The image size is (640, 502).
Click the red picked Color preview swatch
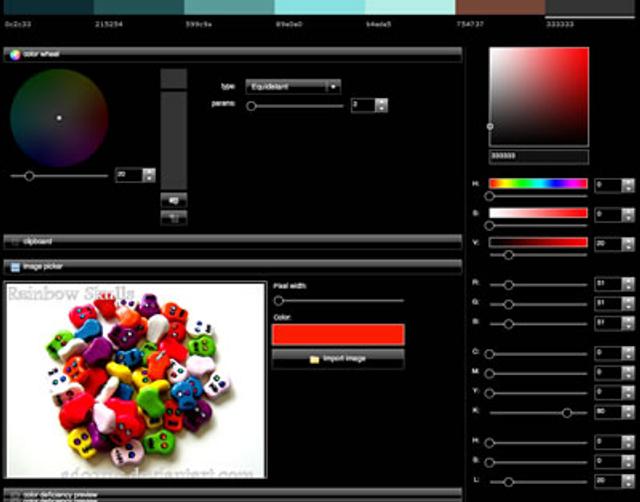pyautogui.click(x=338, y=334)
